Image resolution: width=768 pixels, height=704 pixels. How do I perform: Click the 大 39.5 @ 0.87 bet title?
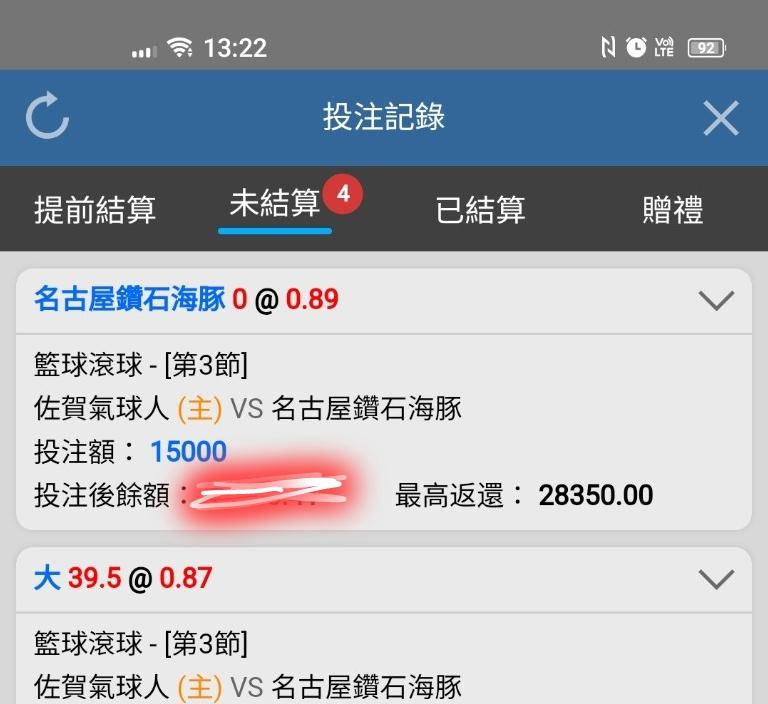point(123,578)
